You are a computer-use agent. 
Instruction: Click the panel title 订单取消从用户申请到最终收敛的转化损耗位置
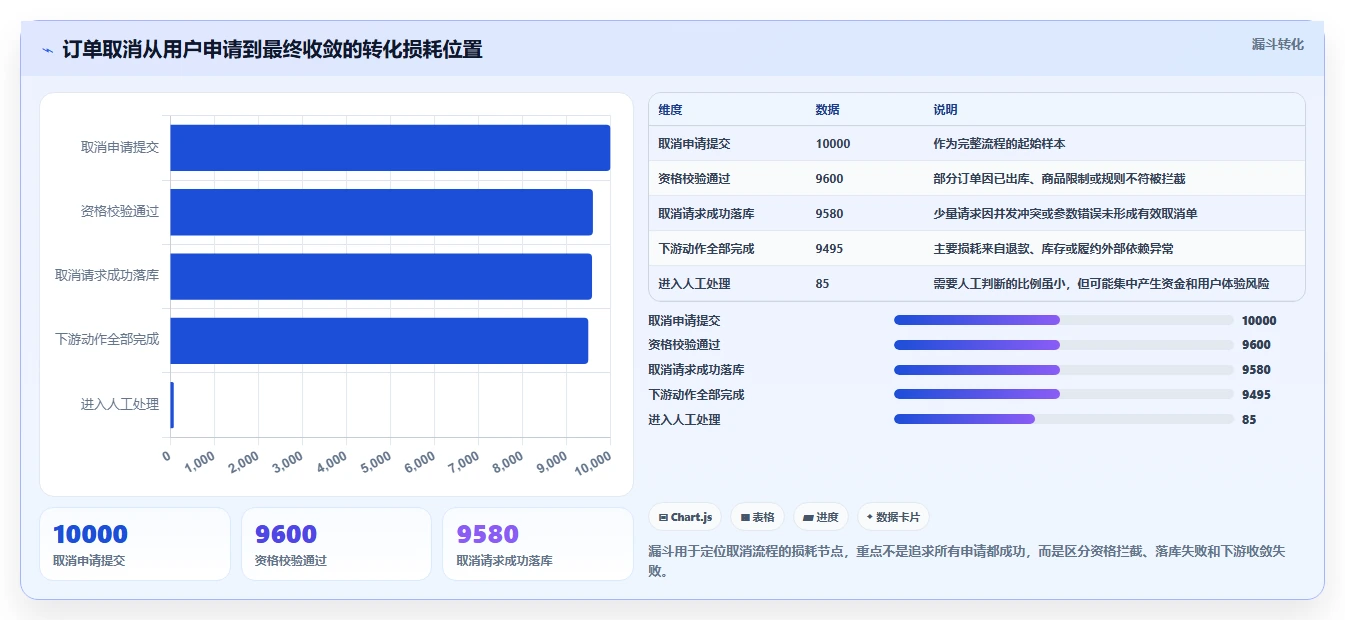[272, 49]
